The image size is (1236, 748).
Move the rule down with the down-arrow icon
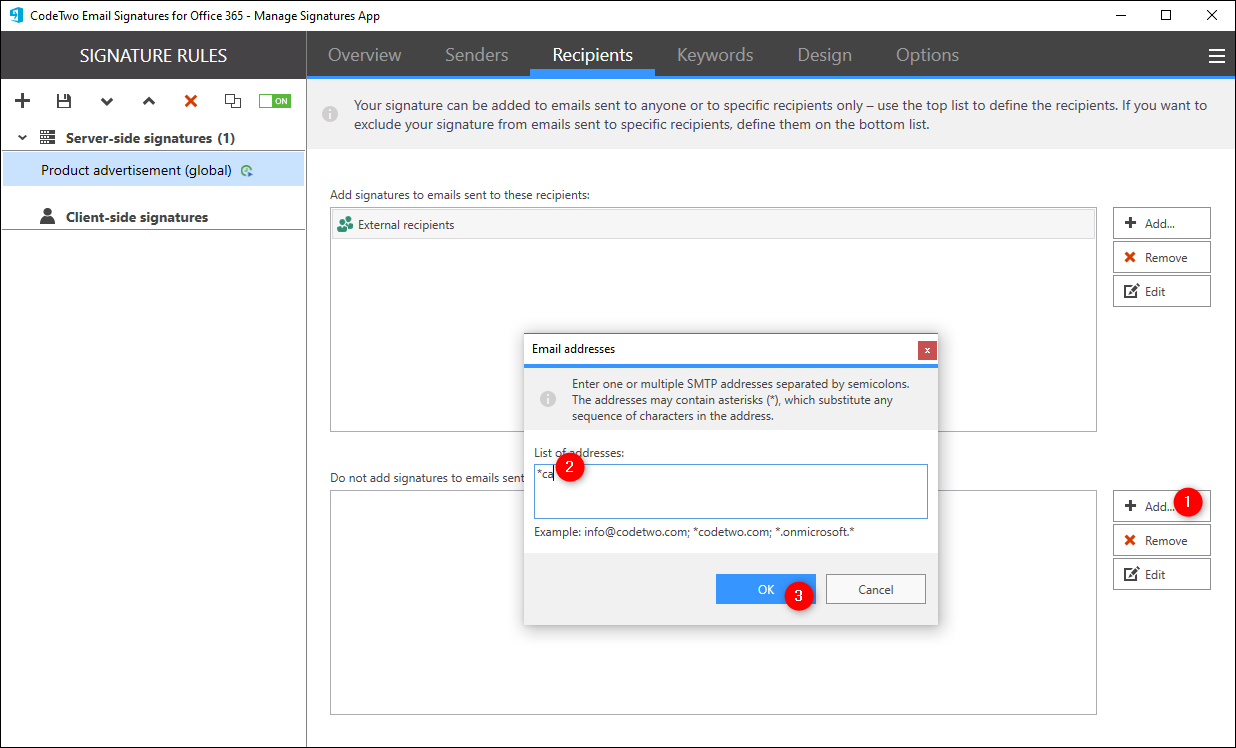click(106, 101)
